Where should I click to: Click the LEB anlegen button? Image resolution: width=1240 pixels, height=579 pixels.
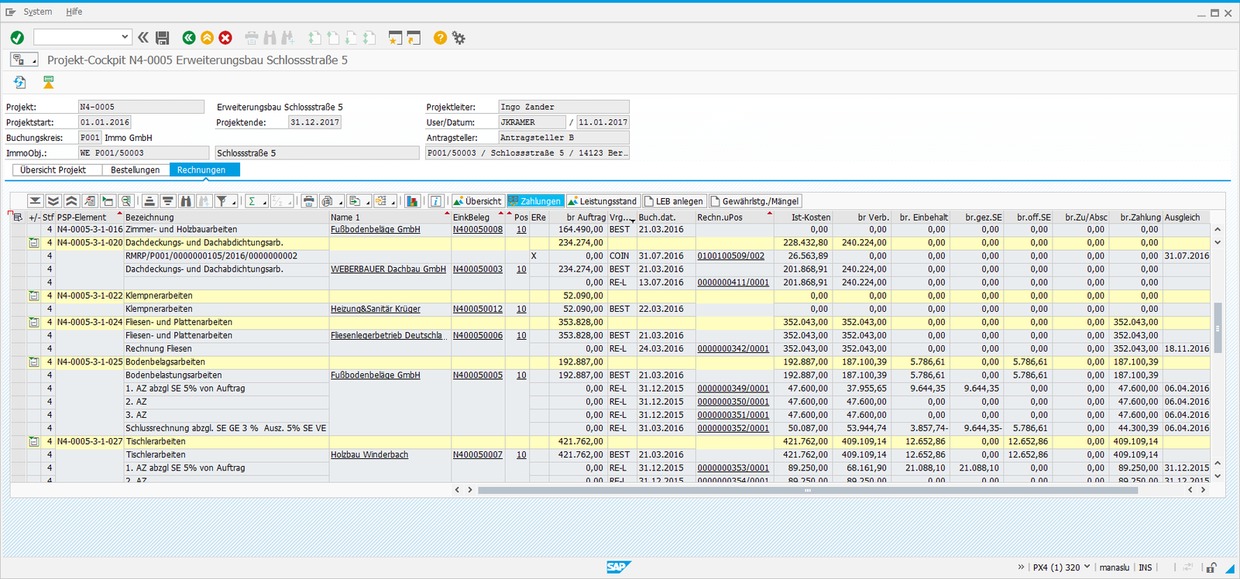point(674,201)
